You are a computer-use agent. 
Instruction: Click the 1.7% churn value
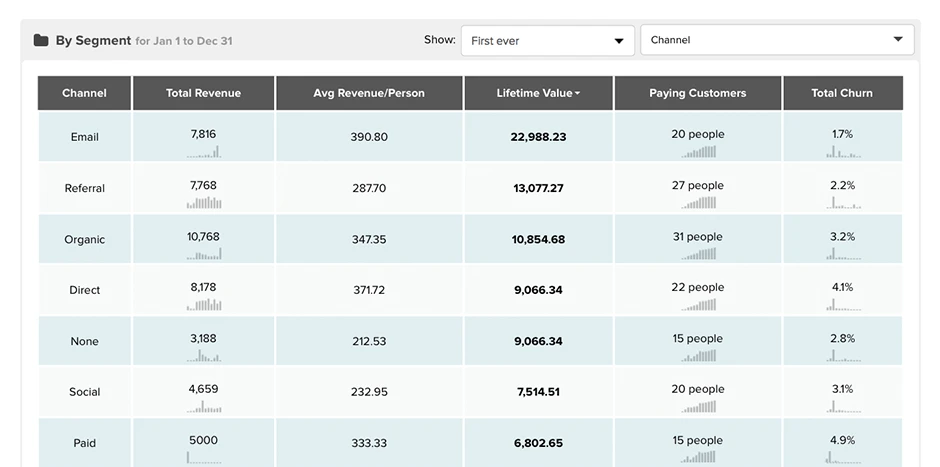tap(842, 134)
